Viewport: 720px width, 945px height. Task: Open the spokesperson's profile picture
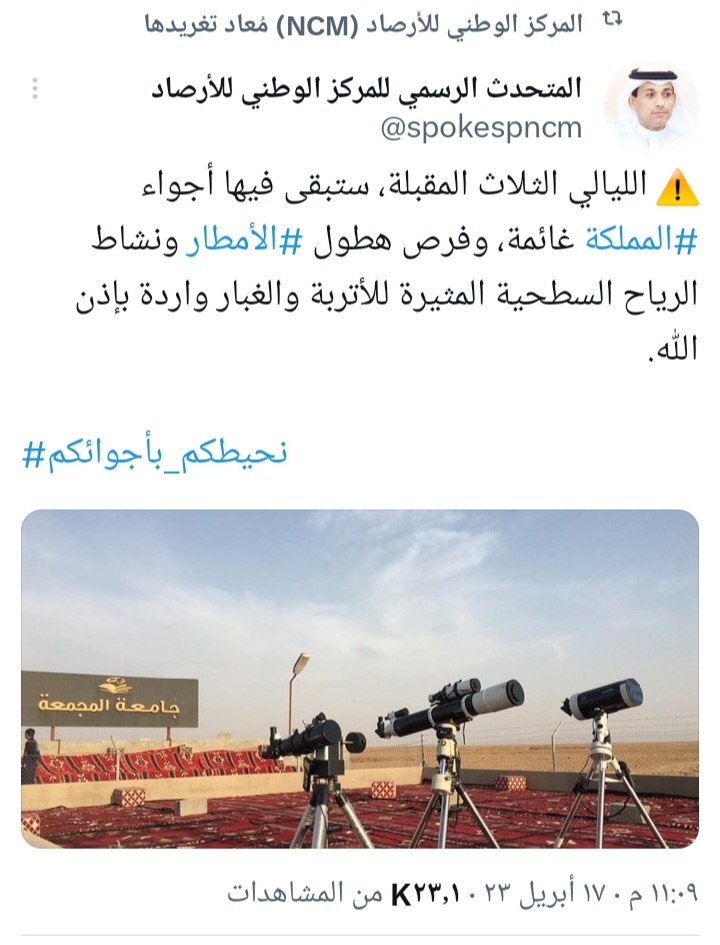(651, 108)
